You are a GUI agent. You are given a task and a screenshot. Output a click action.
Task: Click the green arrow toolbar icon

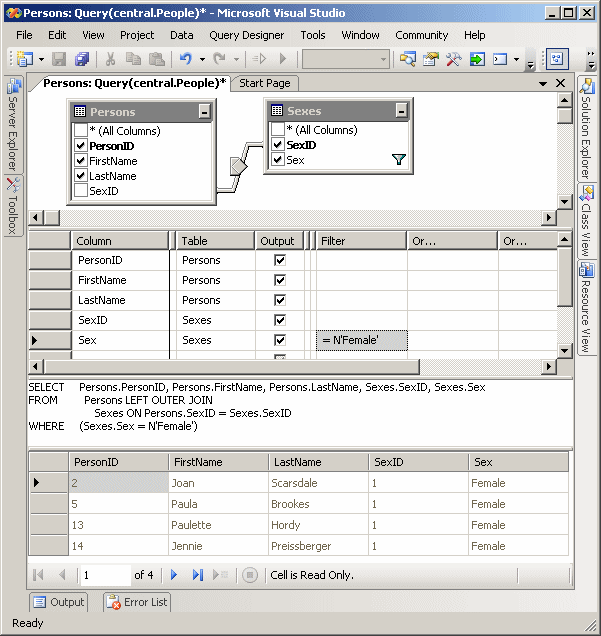[477, 59]
